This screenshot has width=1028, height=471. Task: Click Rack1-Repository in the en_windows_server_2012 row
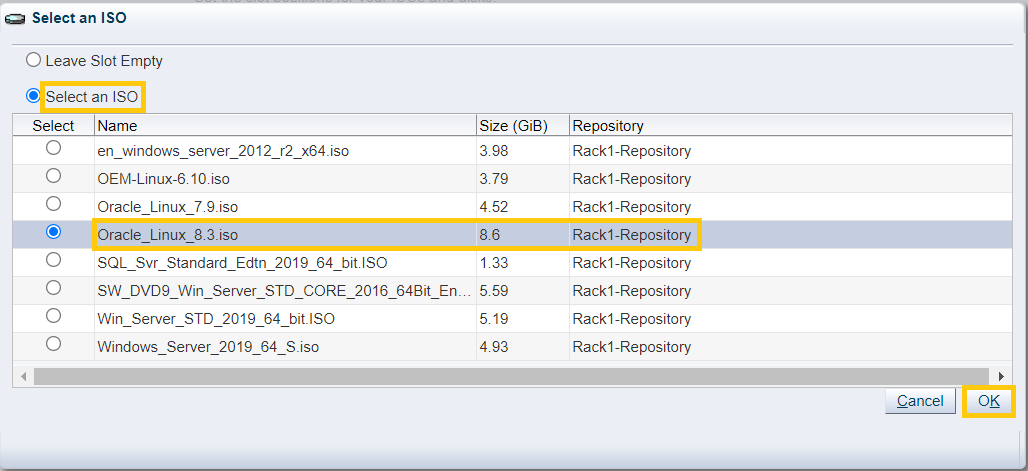[x=631, y=151]
